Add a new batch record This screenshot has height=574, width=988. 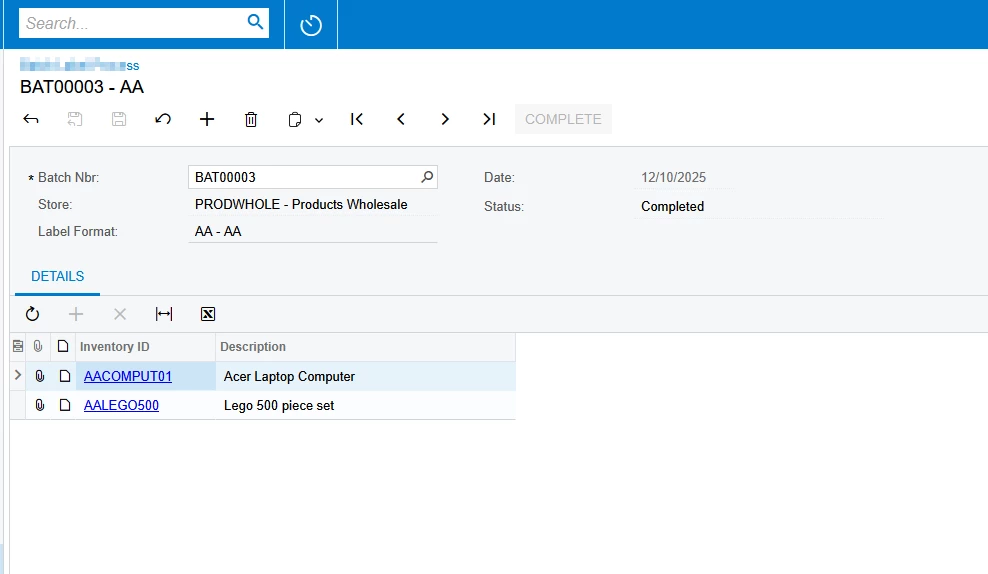pos(207,119)
